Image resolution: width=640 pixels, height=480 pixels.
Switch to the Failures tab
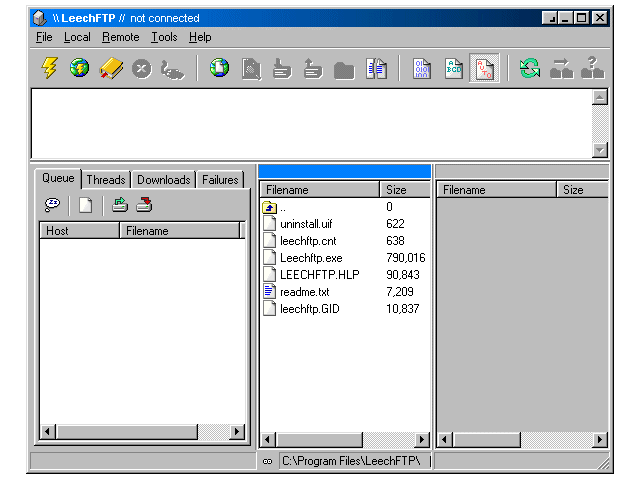click(219, 180)
